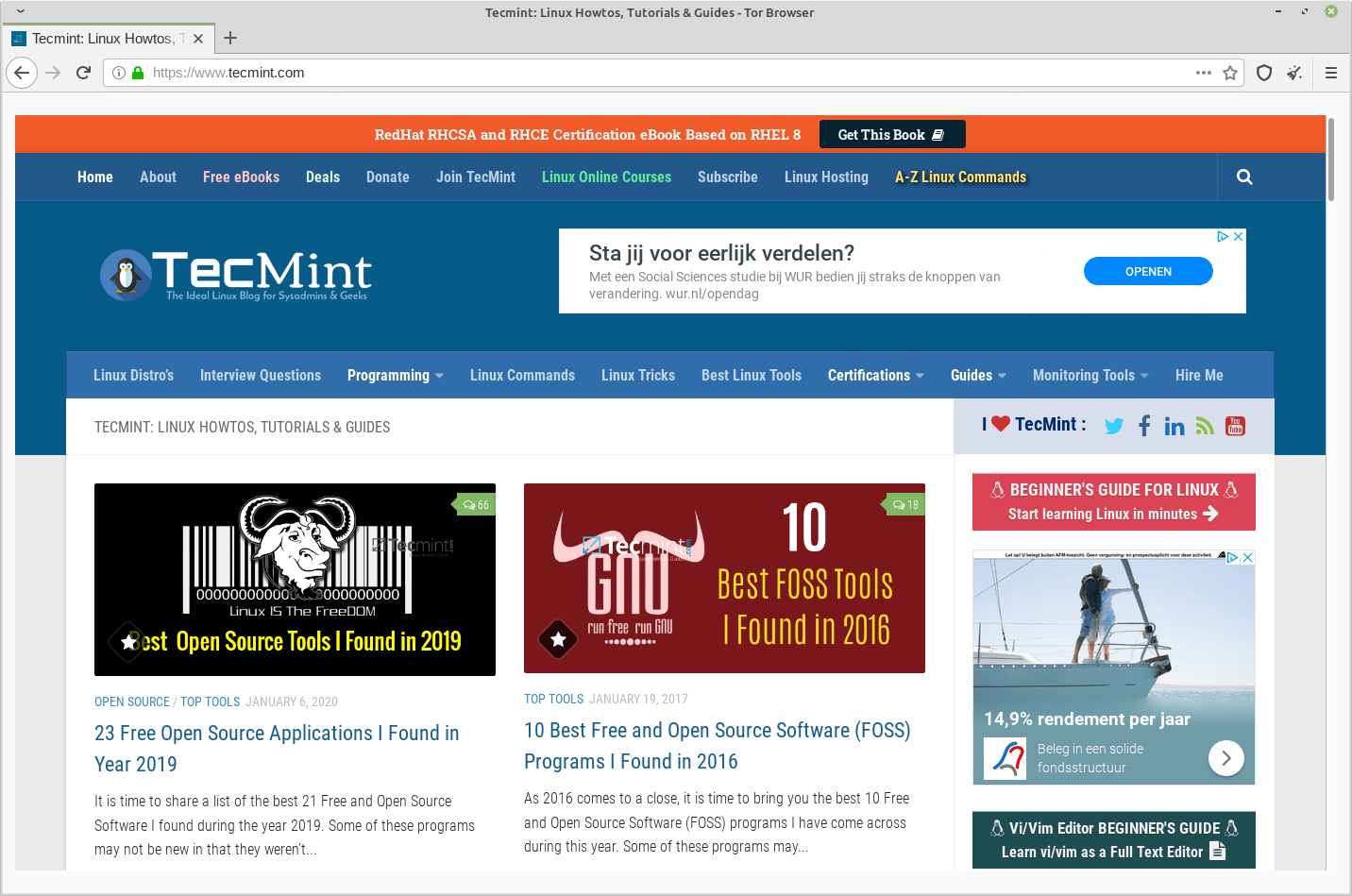Open a new tab with the plus button
The height and width of the screenshot is (896, 1352).
tap(230, 39)
